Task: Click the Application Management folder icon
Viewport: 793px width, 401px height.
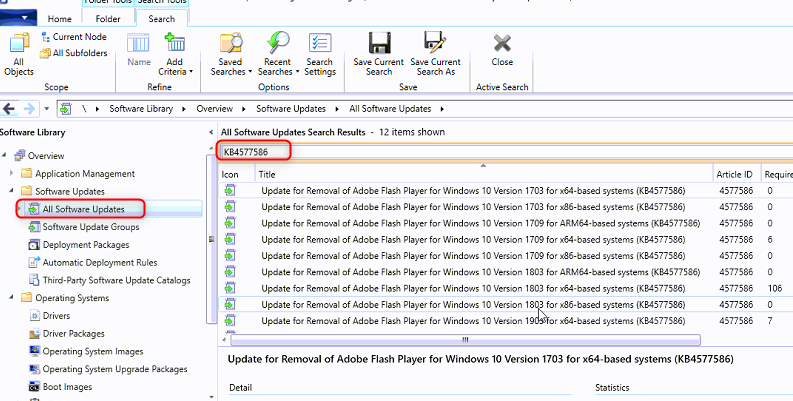Action: [x=26, y=173]
